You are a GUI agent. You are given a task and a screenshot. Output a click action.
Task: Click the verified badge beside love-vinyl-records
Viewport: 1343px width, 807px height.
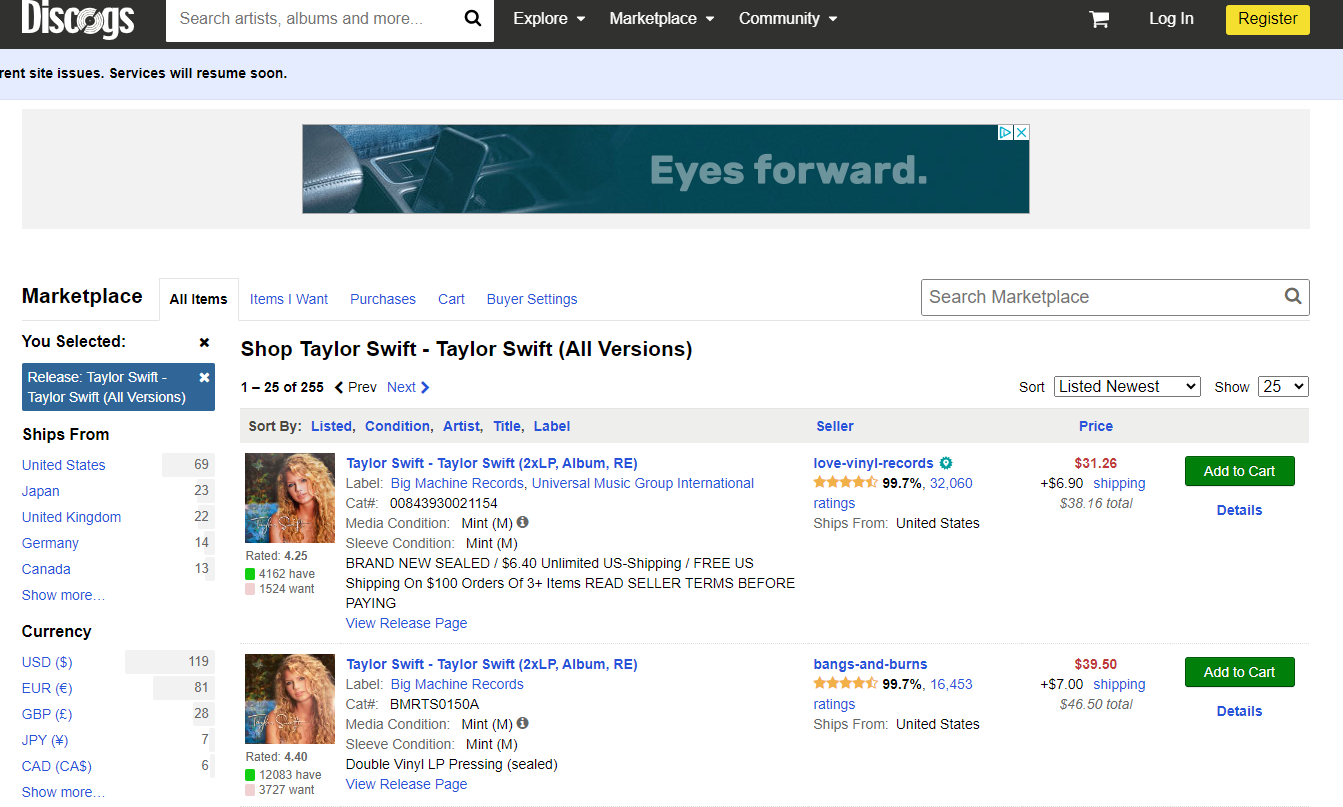[x=946, y=463]
